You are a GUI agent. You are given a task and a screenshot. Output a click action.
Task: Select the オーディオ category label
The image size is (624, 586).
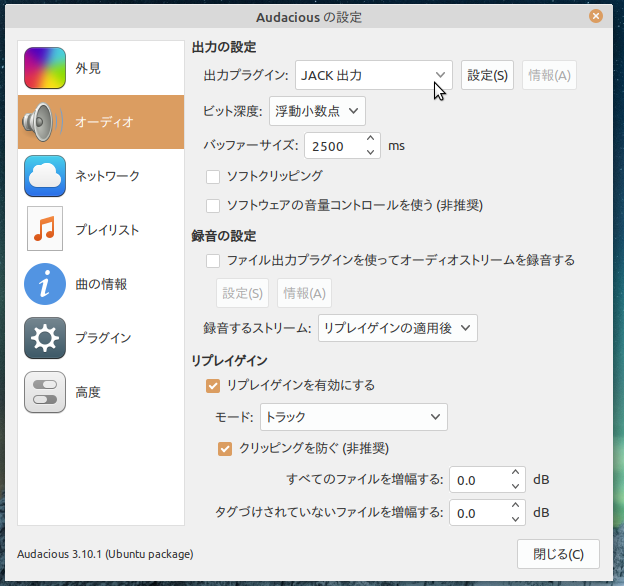click(x=104, y=122)
